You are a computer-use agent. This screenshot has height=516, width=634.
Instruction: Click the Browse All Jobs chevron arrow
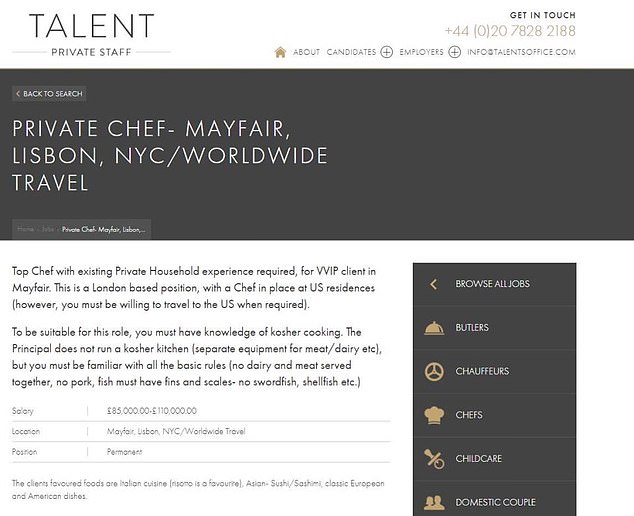pos(433,284)
